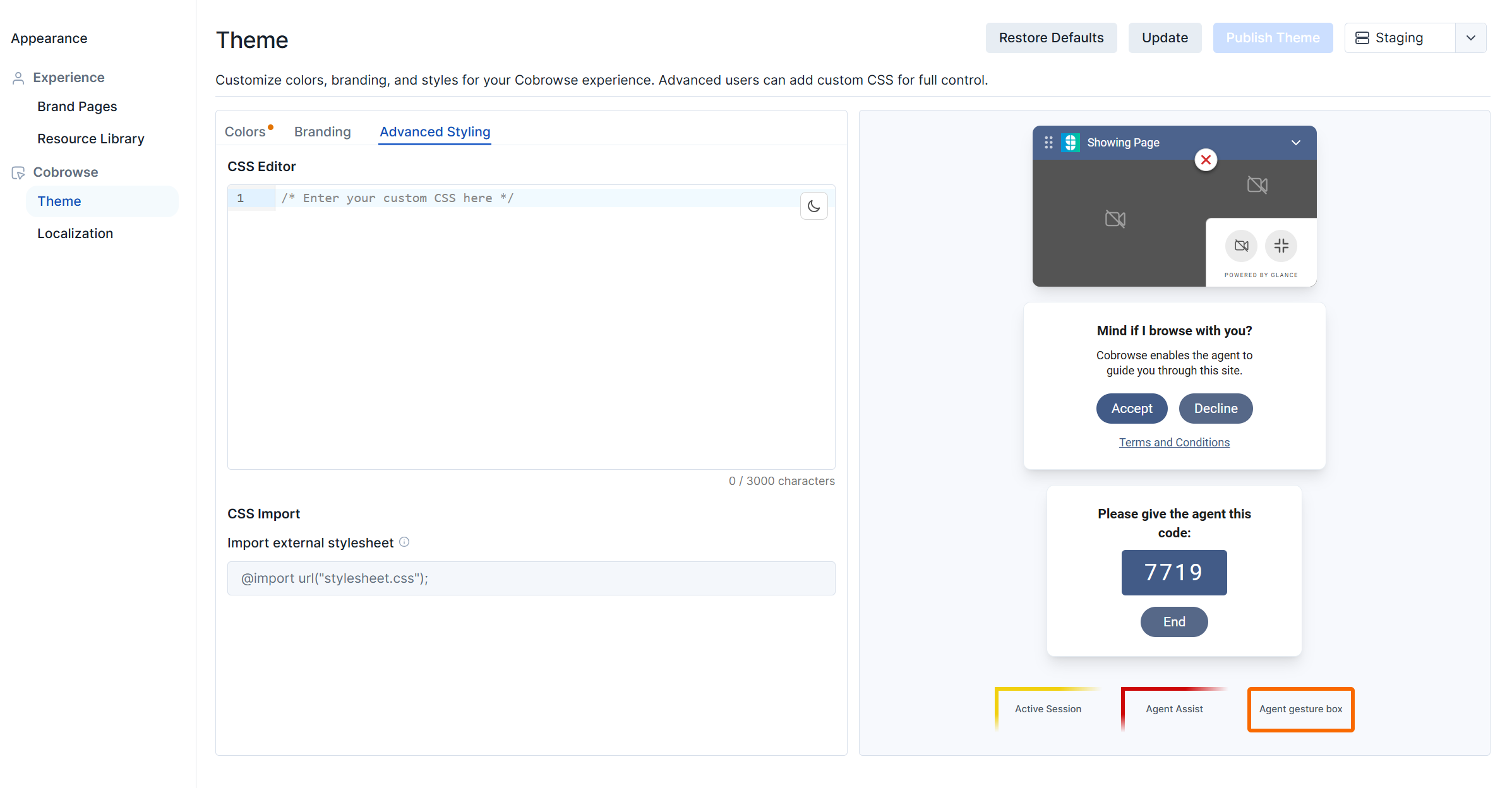This screenshot has height=788, width=1512.
Task: Click Restore Defaults button
Action: click(1052, 38)
